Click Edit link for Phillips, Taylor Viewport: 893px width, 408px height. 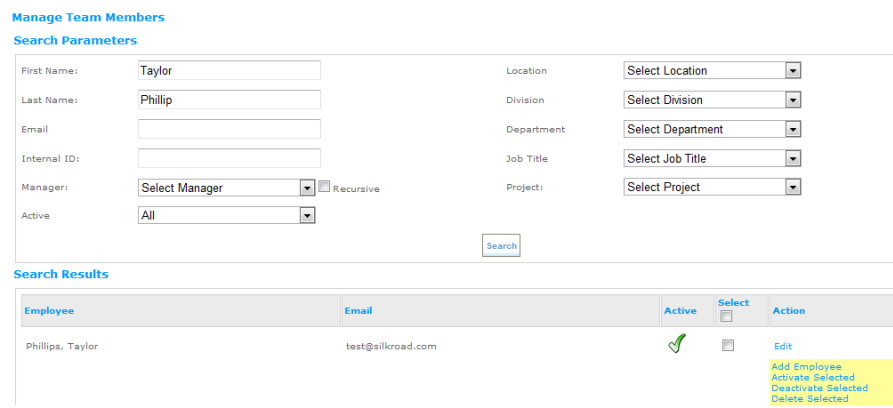point(783,346)
